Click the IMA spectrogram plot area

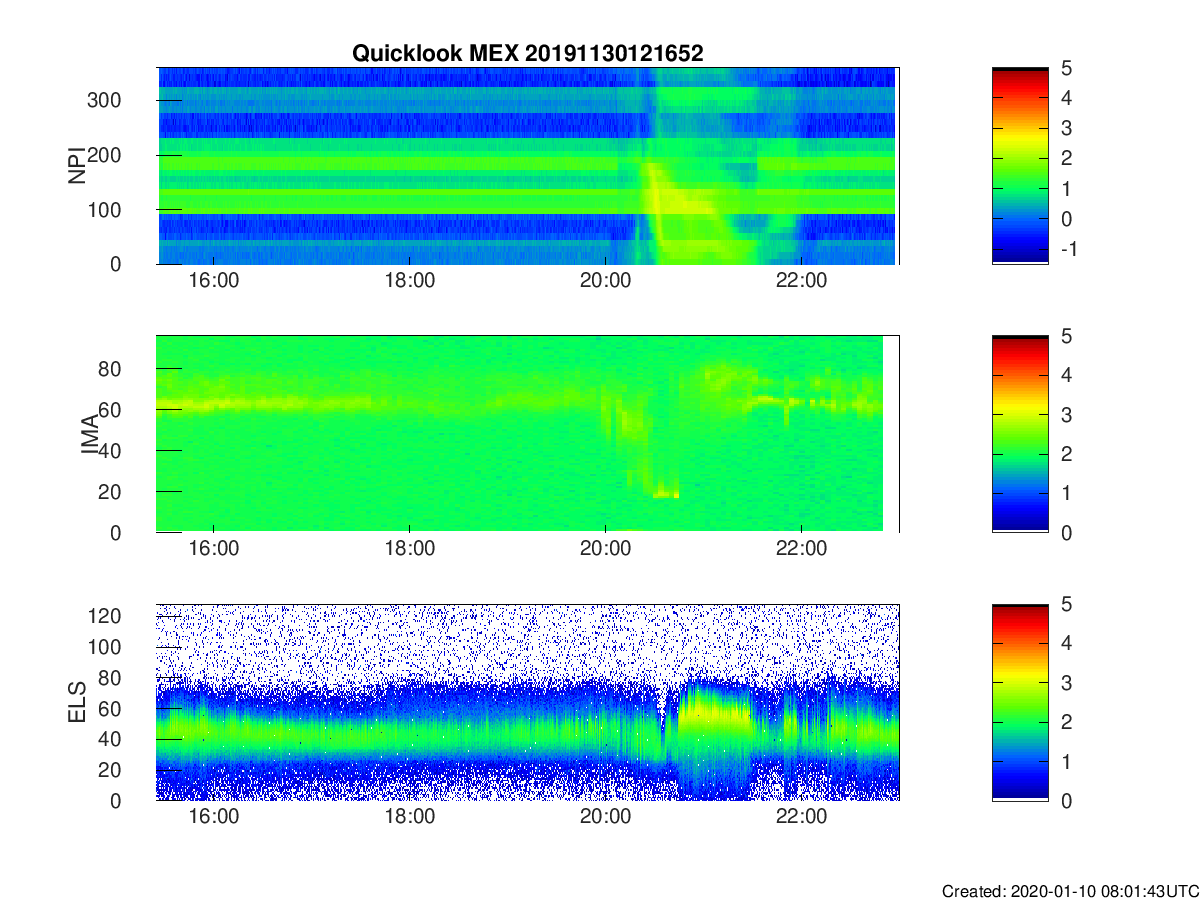tap(528, 434)
